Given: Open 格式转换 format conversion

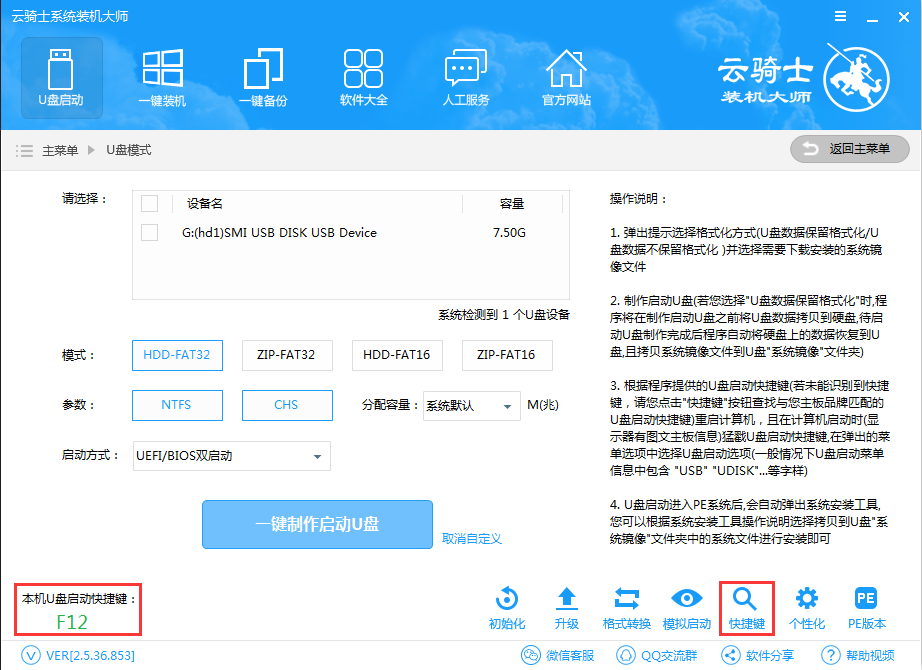Looking at the screenshot, I should click(626, 605).
